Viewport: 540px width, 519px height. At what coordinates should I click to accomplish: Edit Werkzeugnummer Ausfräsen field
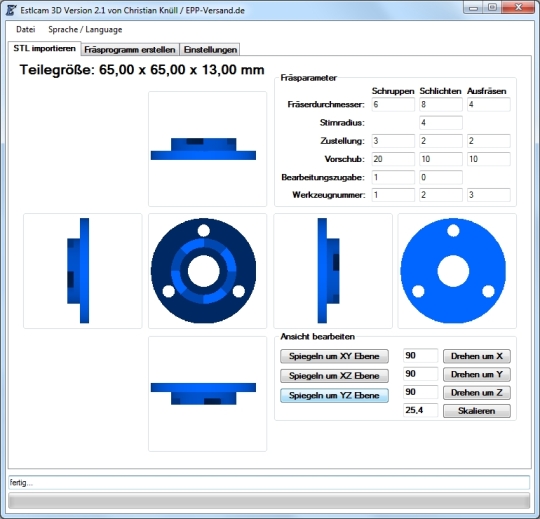(489, 195)
